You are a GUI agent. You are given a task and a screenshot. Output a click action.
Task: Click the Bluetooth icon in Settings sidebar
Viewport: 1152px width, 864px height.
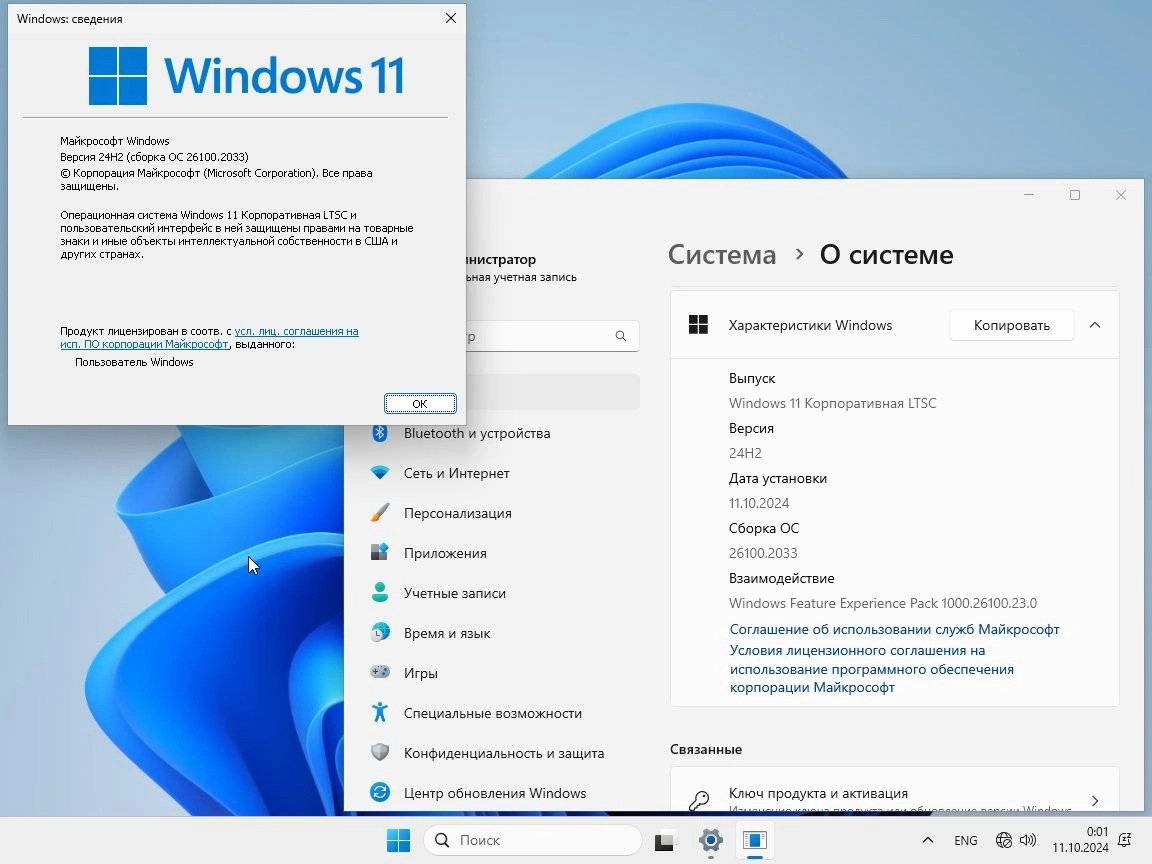tap(380, 433)
